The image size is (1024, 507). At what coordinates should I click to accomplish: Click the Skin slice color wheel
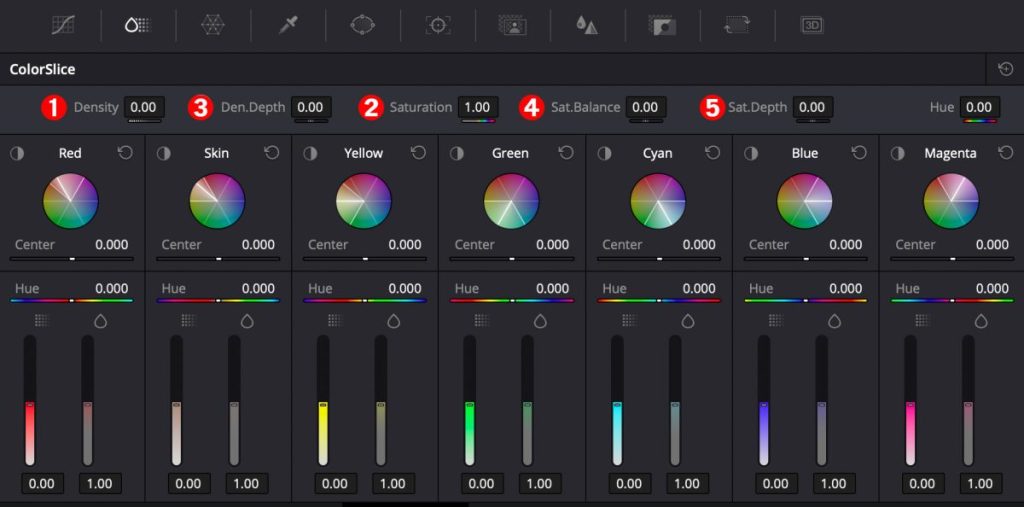click(217, 201)
